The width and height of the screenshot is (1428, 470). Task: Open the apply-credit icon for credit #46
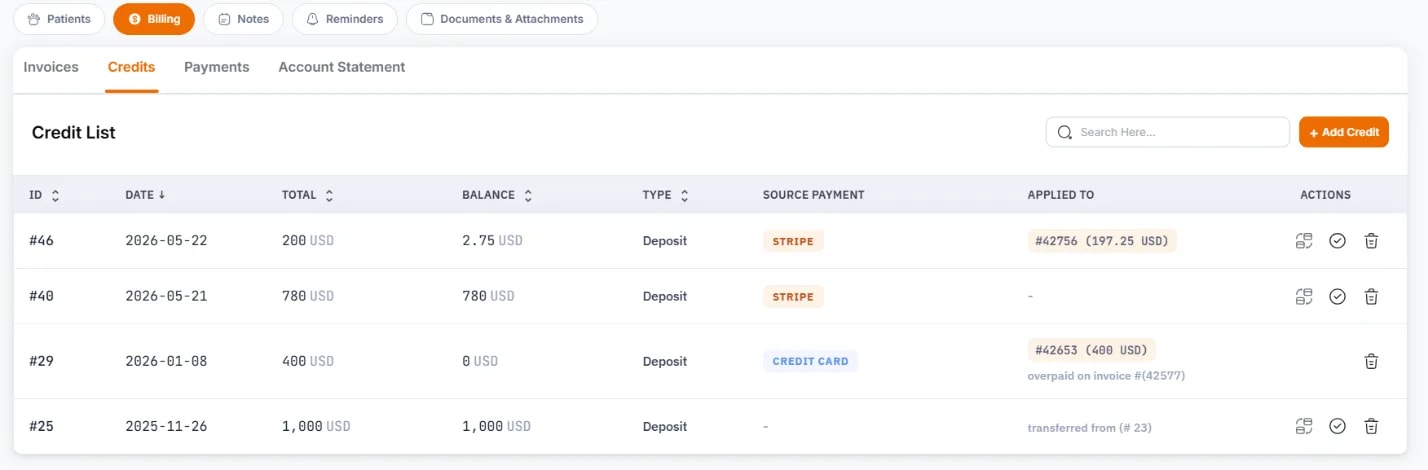pos(1303,241)
